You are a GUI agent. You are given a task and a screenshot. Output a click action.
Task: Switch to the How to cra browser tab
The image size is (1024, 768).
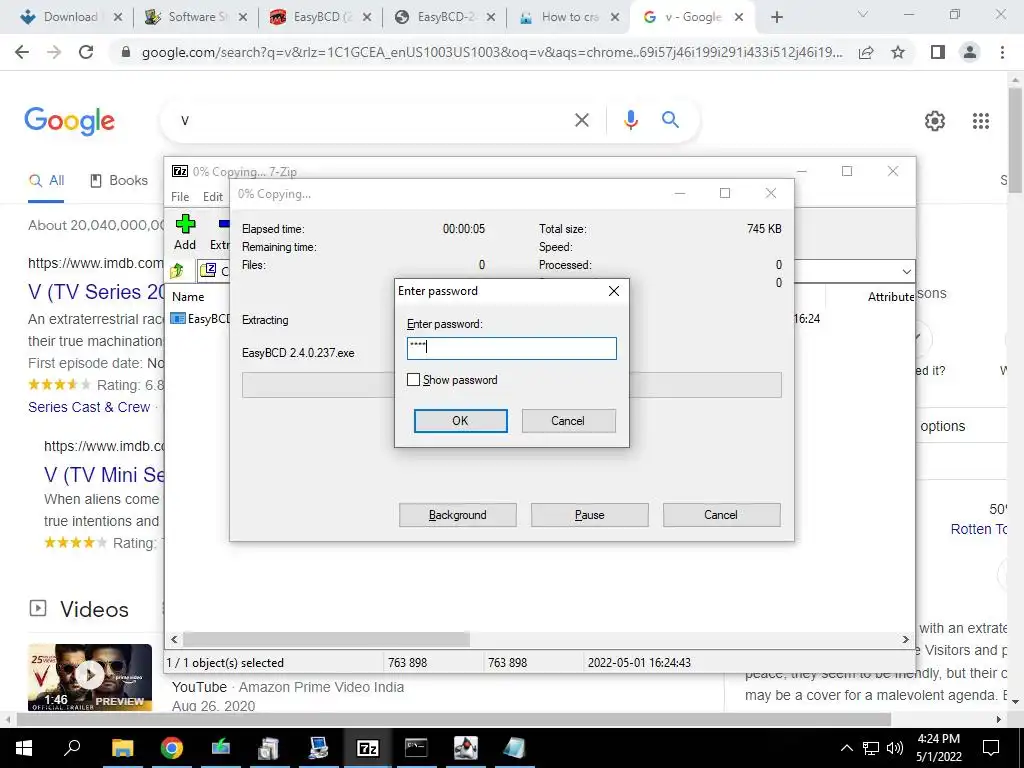pos(569,17)
